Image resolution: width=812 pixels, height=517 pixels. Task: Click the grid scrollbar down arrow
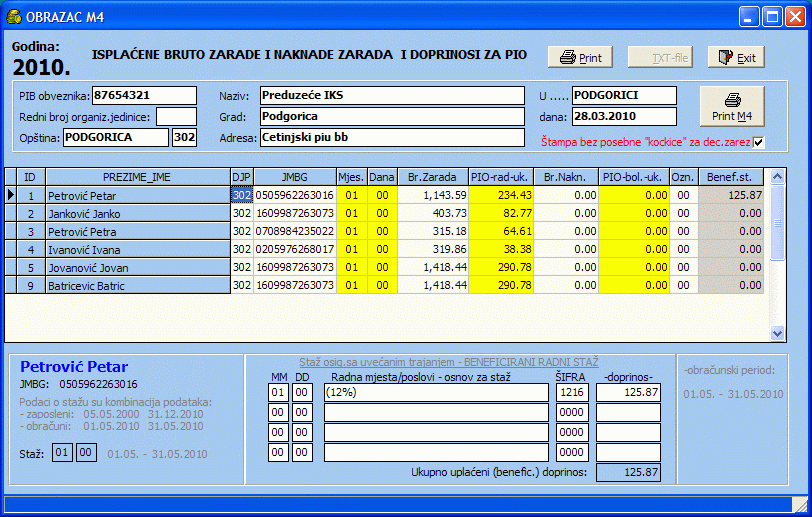(777, 334)
